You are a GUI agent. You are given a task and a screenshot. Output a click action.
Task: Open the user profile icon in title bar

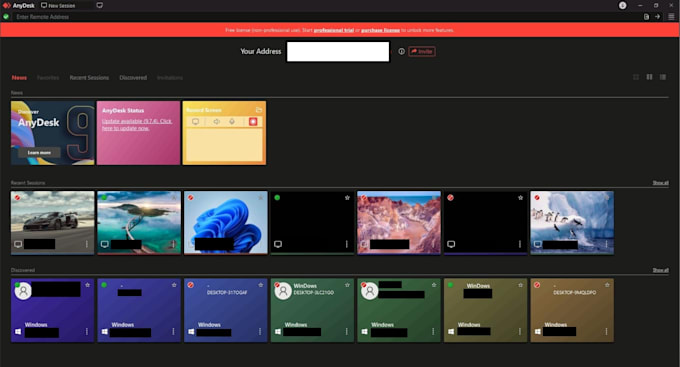click(x=622, y=6)
